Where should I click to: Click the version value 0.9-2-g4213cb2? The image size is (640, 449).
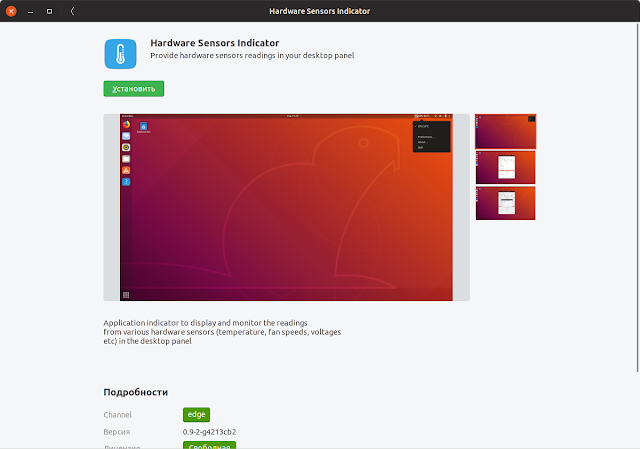(x=209, y=432)
